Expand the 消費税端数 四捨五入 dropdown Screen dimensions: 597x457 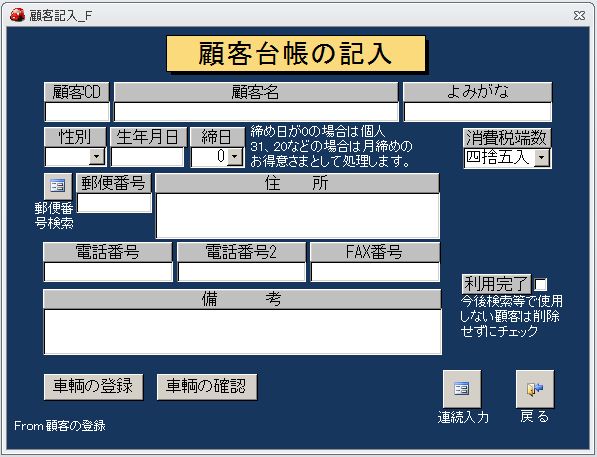pyautogui.click(x=542, y=158)
